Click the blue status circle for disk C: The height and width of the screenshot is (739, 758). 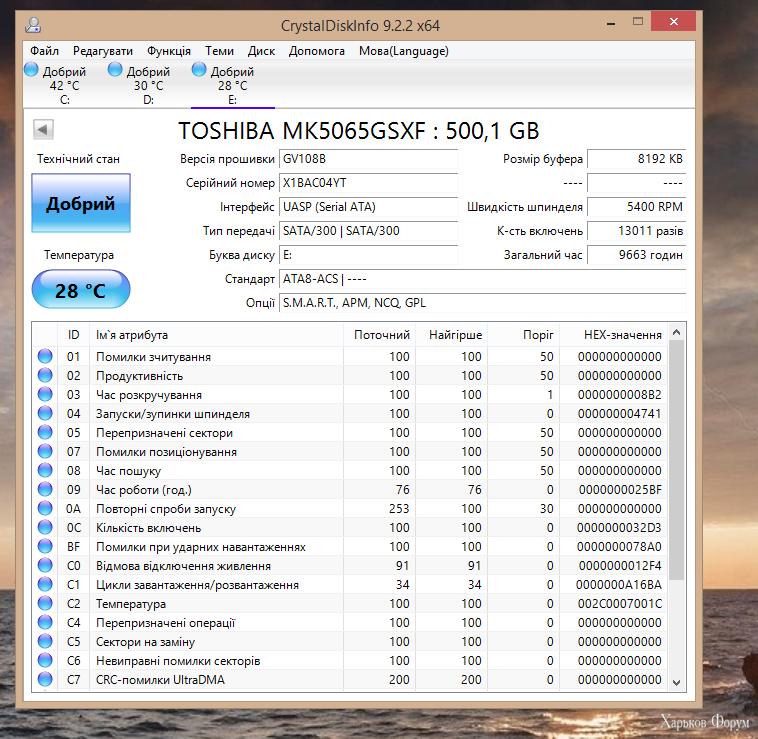(31, 70)
